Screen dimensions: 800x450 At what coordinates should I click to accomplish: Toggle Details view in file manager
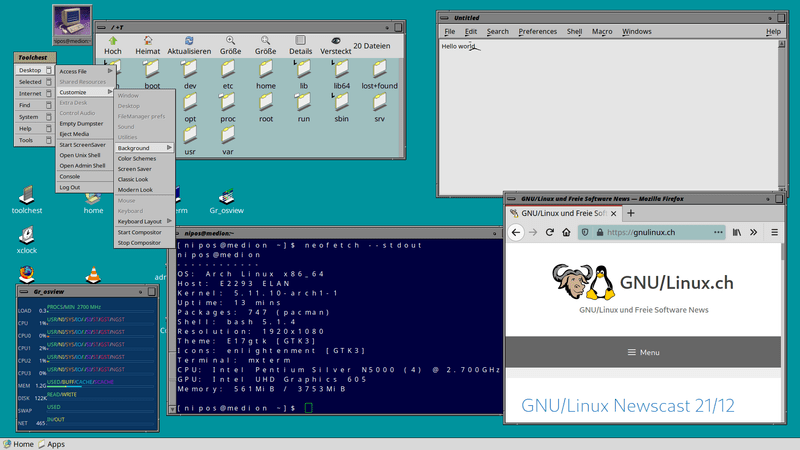301,41
